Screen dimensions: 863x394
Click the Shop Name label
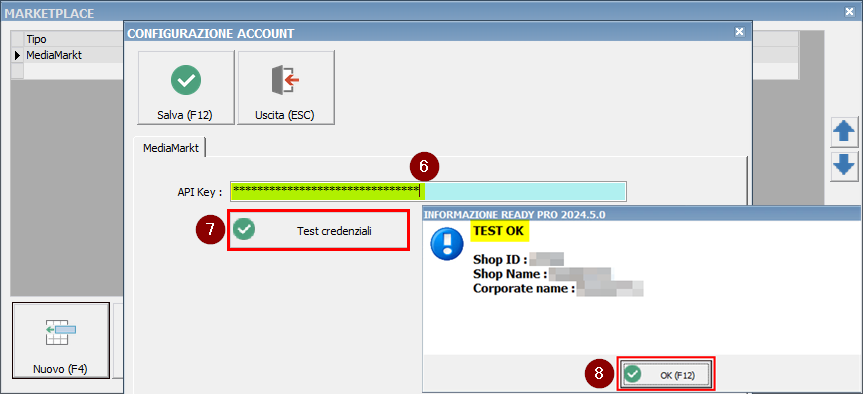pyautogui.click(x=510, y=273)
